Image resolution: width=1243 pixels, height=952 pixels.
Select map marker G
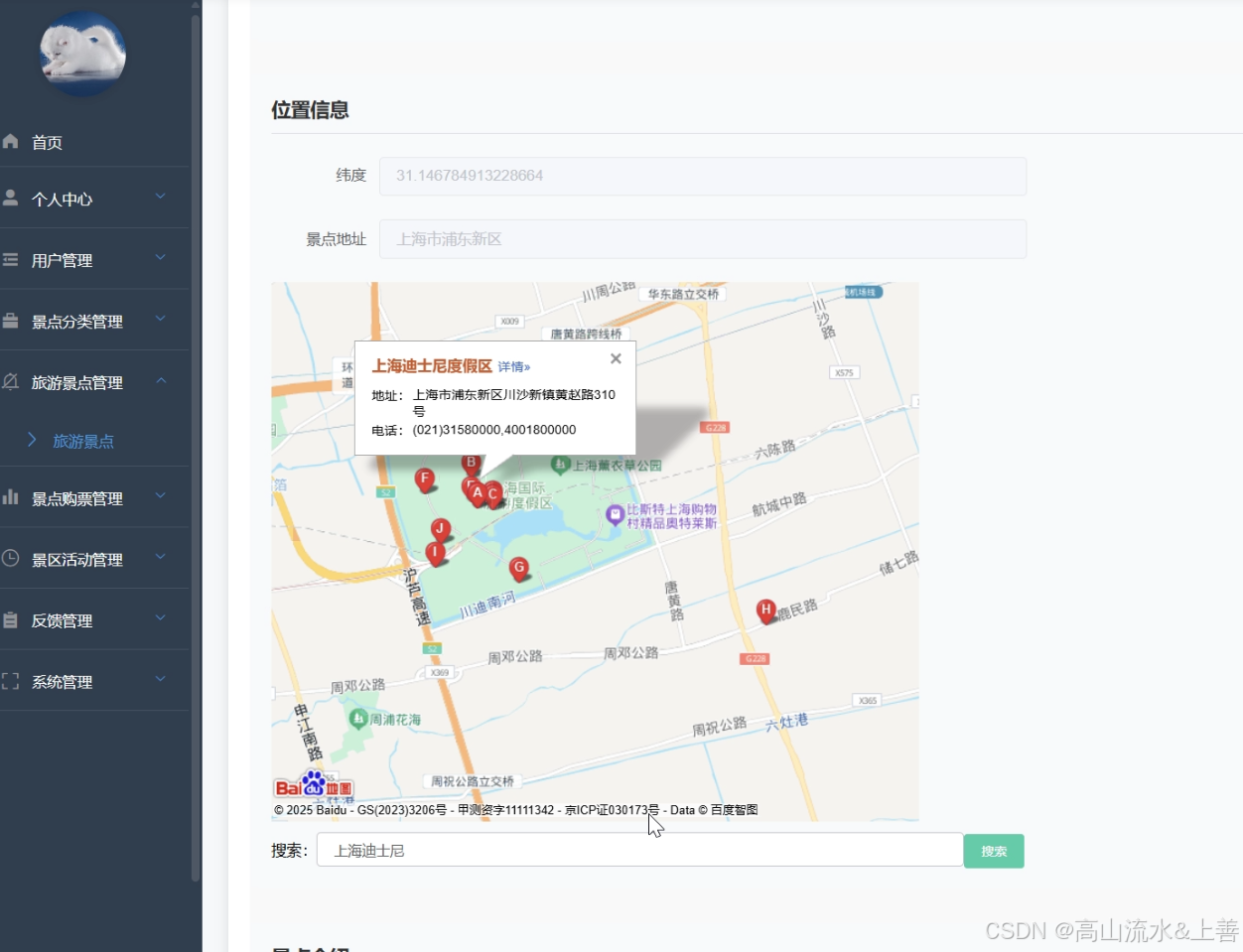pos(518,569)
